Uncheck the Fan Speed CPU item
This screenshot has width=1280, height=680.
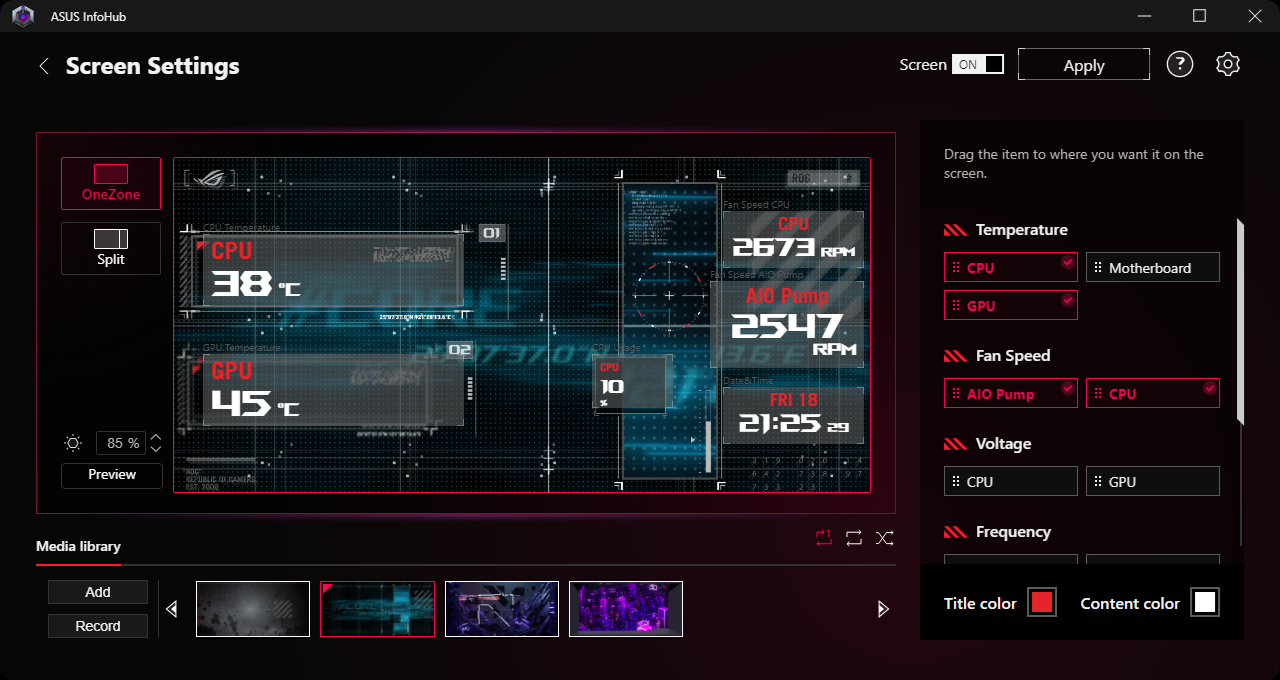(1153, 393)
